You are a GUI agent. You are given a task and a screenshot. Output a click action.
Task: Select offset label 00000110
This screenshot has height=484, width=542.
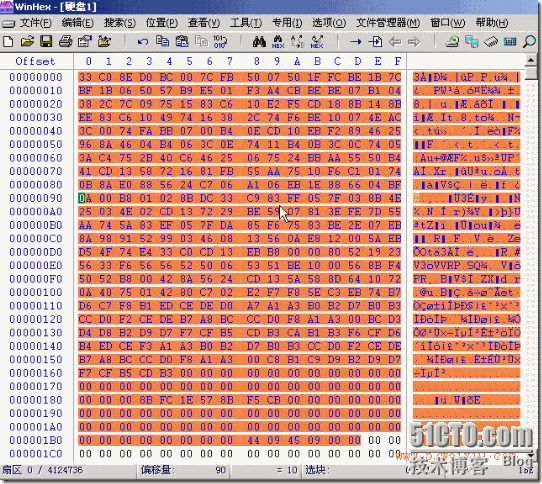pos(36,306)
